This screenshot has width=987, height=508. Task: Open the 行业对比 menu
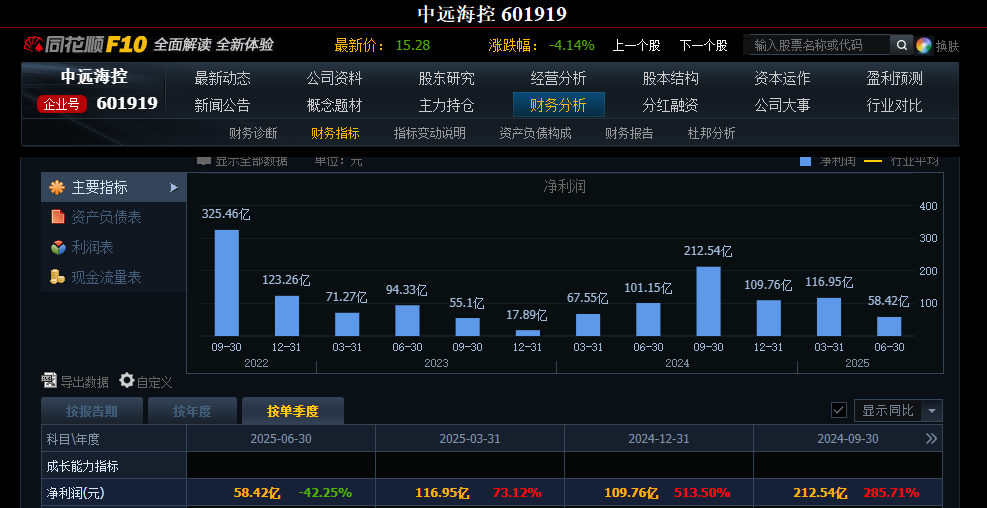(x=894, y=105)
